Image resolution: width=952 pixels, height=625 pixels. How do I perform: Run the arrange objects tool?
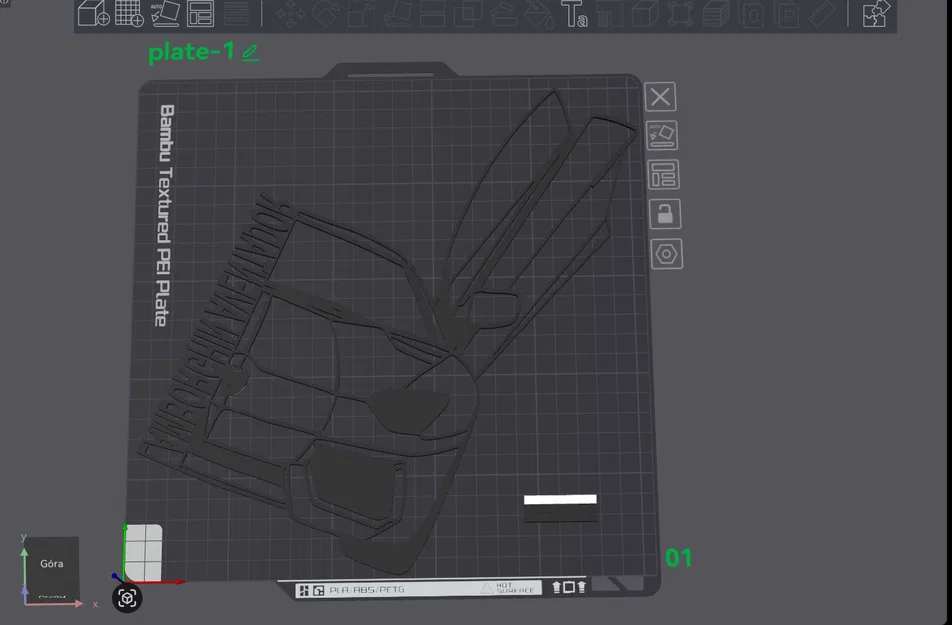[x=200, y=16]
